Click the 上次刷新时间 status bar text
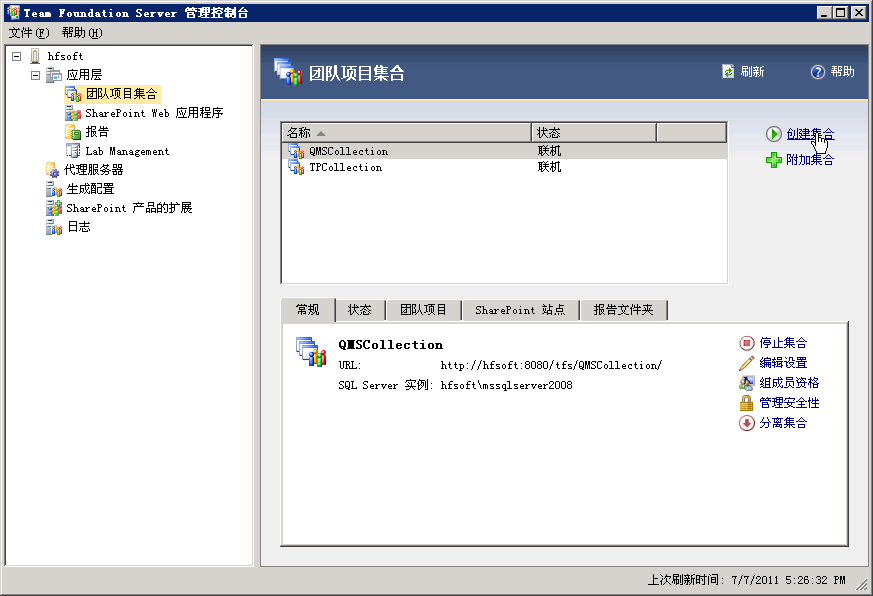The height and width of the screenshot is (596, 873). pyautogui.click(x=746, y=580)
